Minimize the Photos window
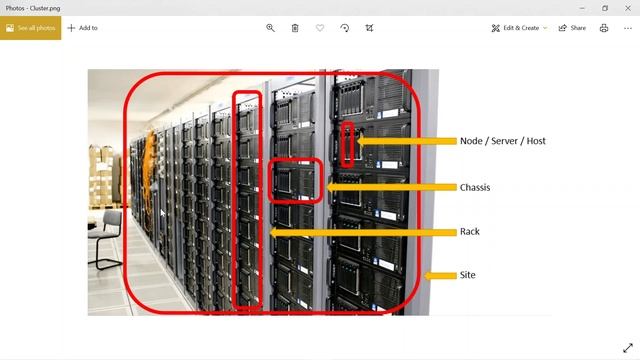The width and height of the screenshot is (640, 360). point(582,8)
